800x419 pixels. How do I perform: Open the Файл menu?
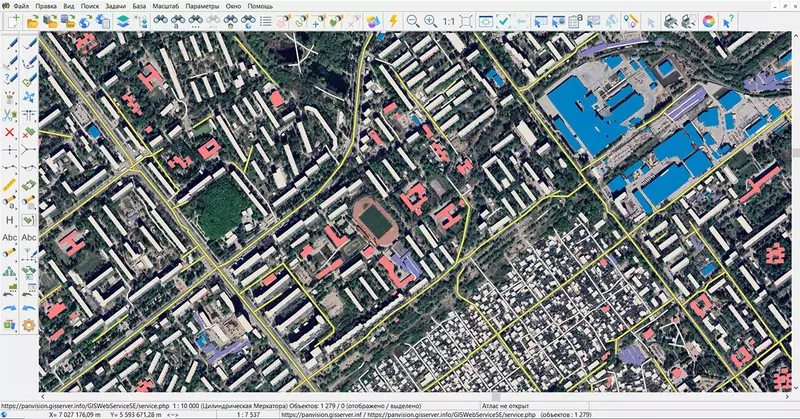20,6
